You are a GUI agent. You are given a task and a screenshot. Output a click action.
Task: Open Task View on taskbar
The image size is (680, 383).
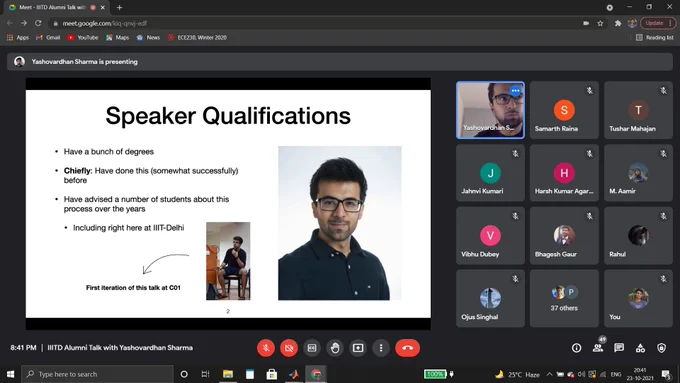tap(206, 374)
